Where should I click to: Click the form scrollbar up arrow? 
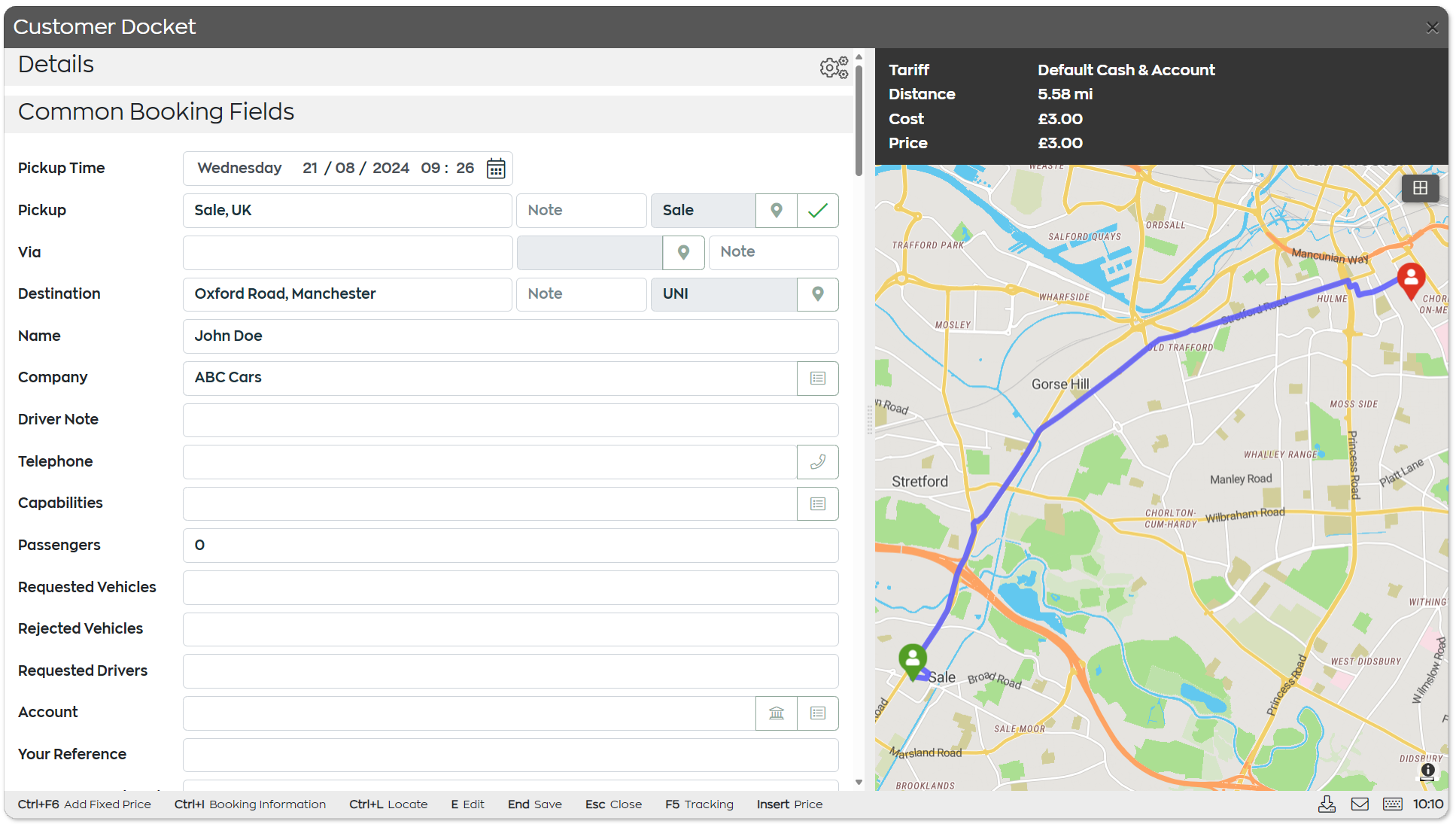click(x=859, y=57)
